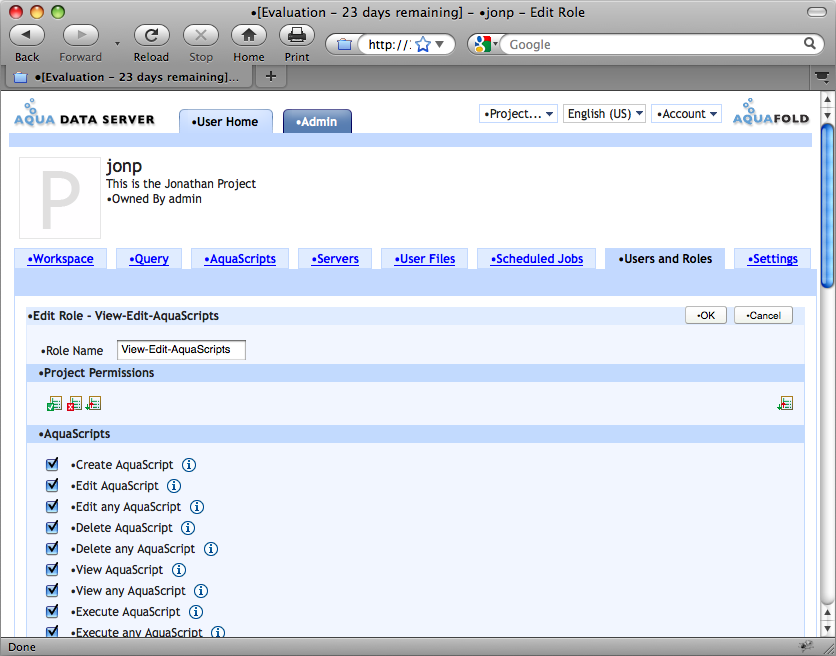Uncheck the View any AquaScript checkbox
This screenshot has height=656, width=836.
52,590
